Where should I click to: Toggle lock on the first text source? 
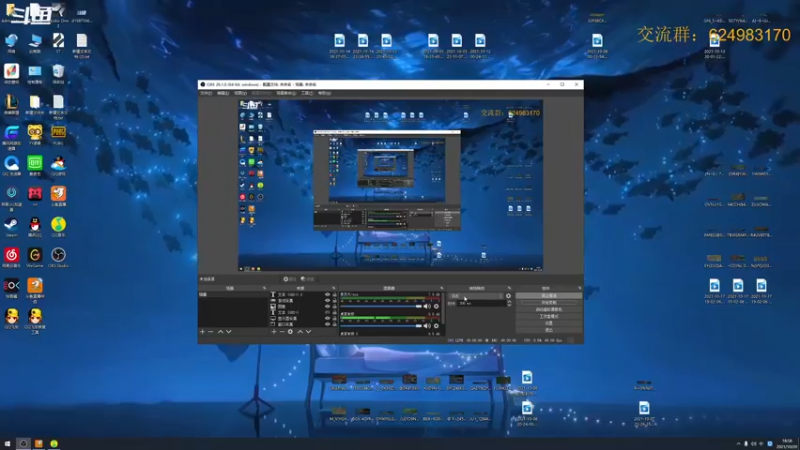click(x=335, y=294)
